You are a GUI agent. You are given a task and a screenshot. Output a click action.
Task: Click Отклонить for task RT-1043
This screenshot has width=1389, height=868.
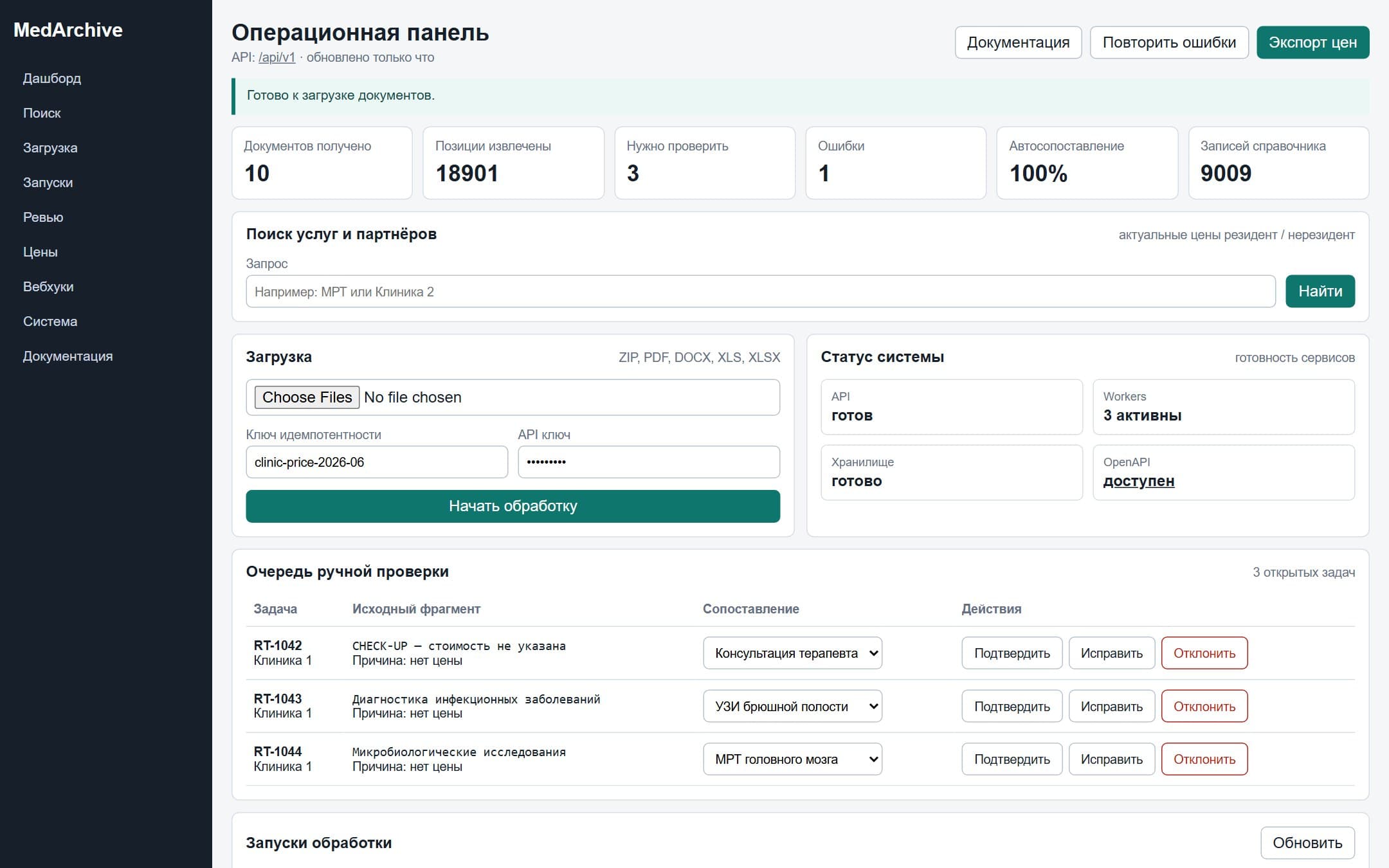(x=1204, y=707)
